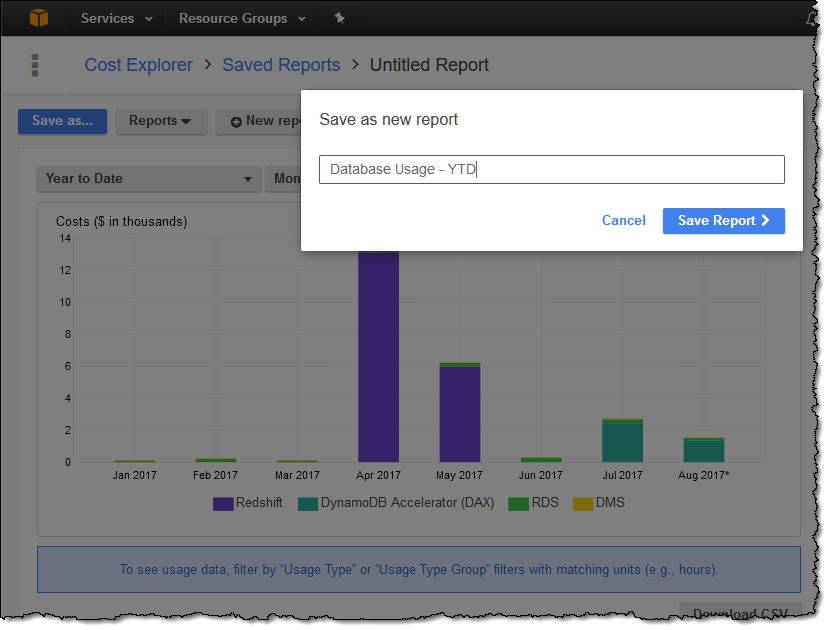Click the pin shortcut icon in top bar
The height and width of the screenshot is (630, 830).
pyautogui.click(x=339, y=18)
